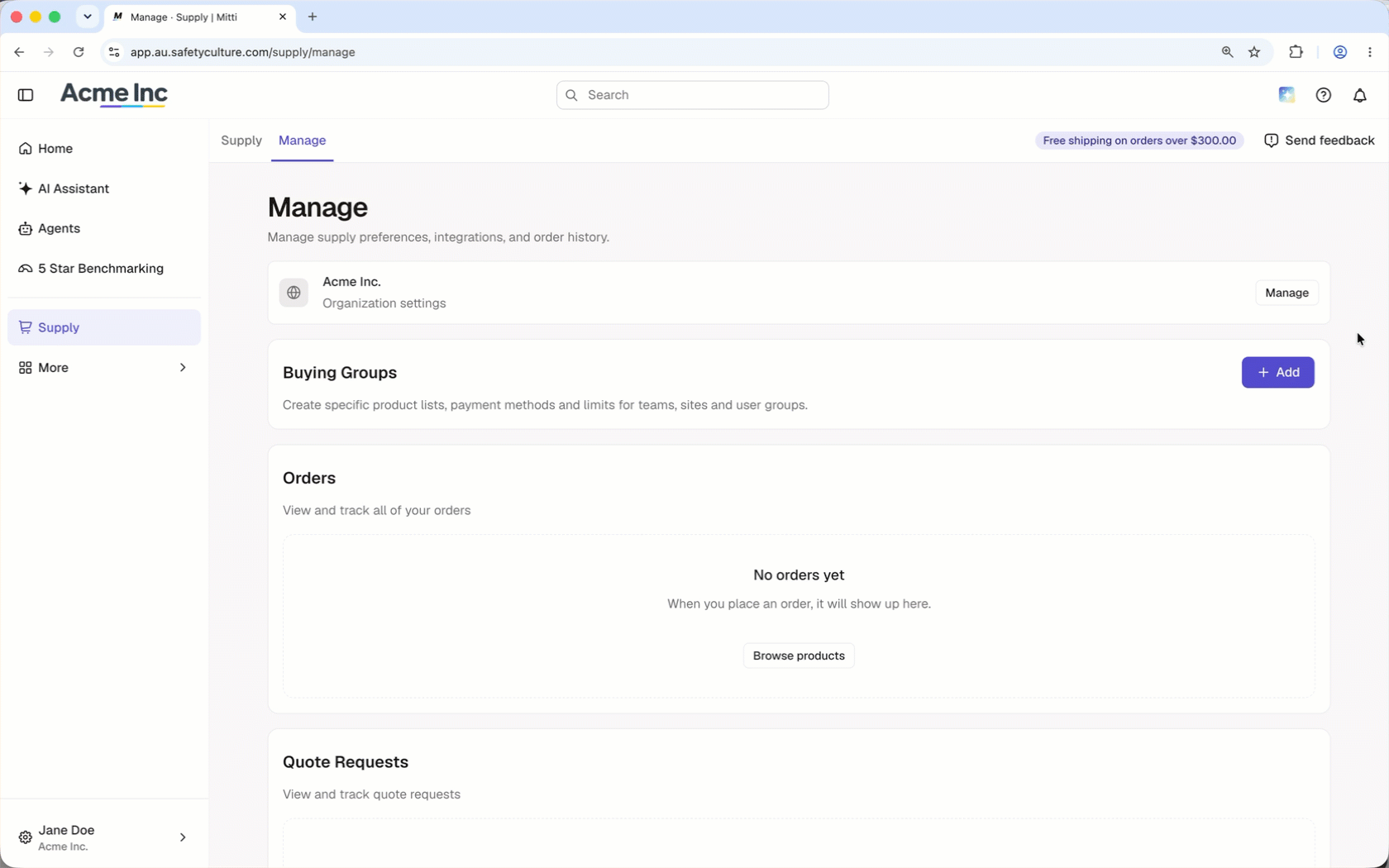Click the zoom magnifier icon in address bar
Viewport: 1389px width, 868px height.
pos(1227,52)
